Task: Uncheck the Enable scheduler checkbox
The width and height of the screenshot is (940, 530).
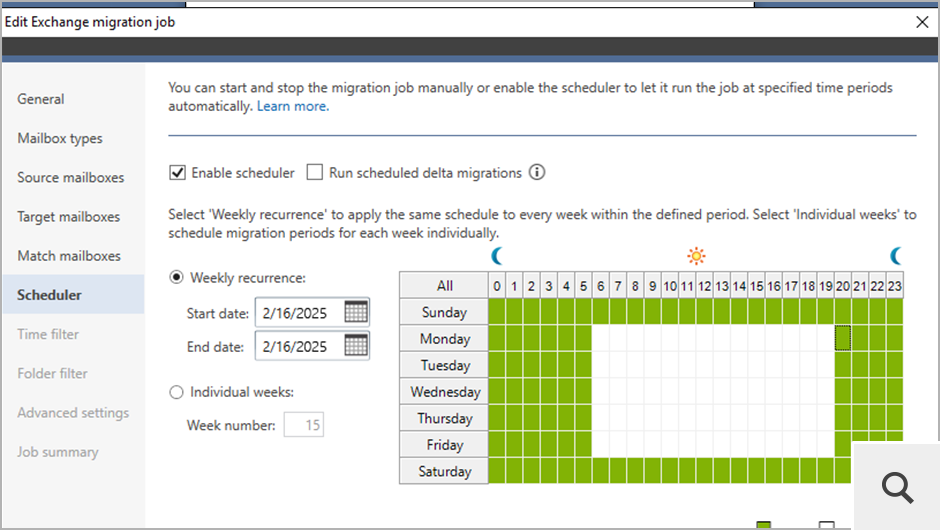Action: click(x=178, y=173)
